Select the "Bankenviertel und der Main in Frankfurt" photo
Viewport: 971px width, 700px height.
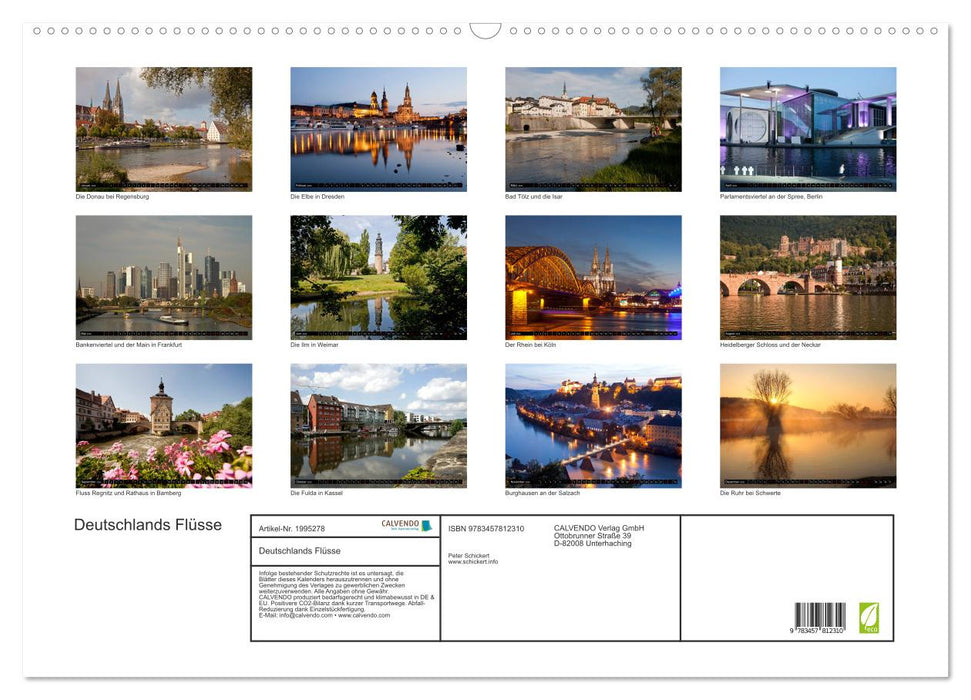point(164,277)
